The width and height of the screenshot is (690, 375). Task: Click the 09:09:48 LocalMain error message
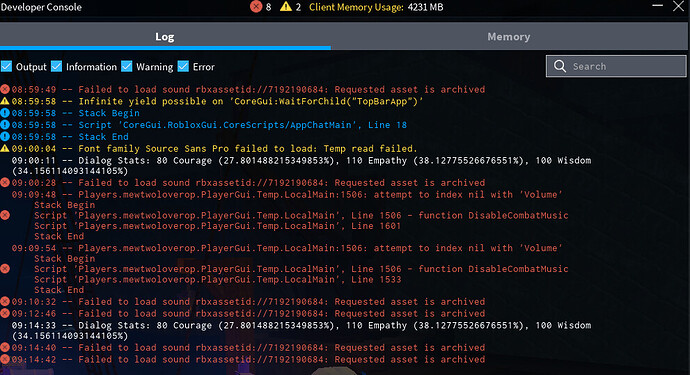point(287,195)
